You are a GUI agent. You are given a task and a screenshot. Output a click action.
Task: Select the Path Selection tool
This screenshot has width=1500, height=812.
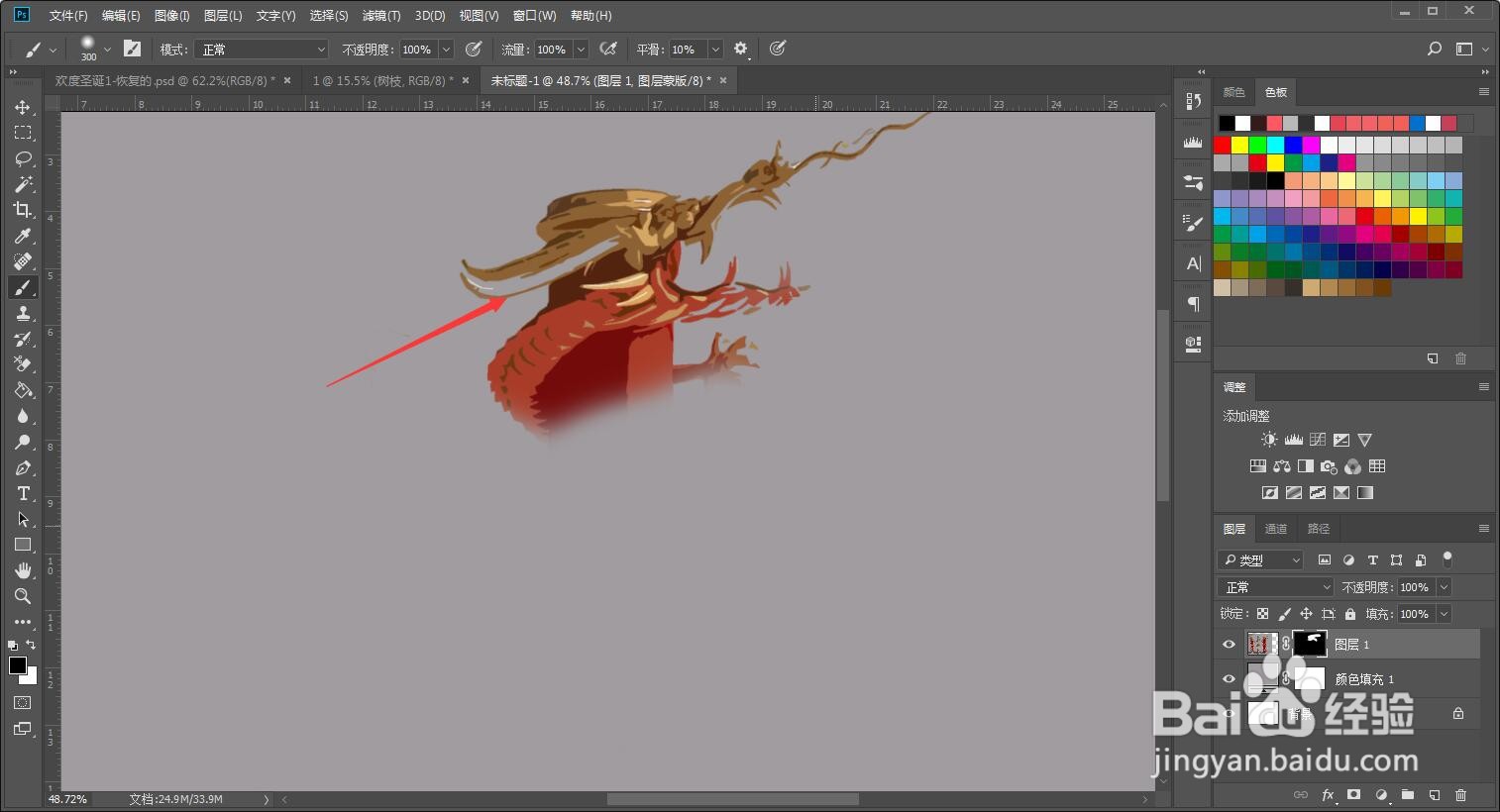point(23,519)
